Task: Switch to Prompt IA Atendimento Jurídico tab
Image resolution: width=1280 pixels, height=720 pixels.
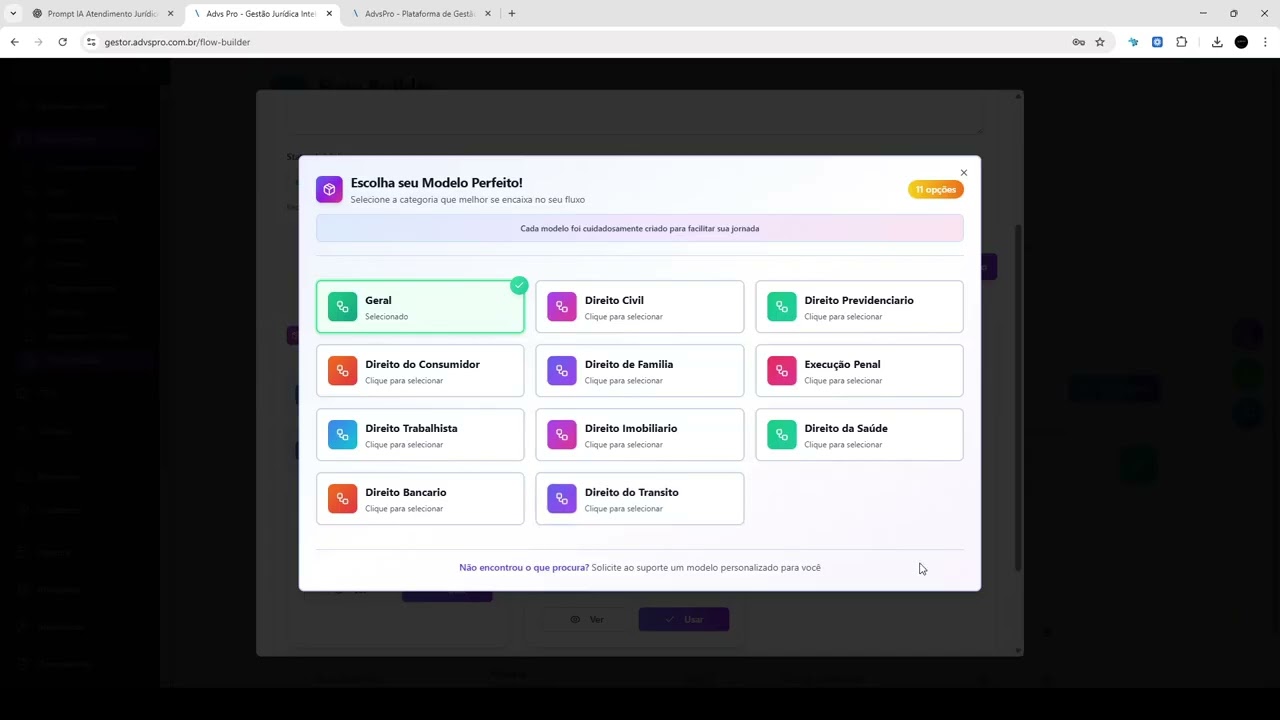Action: coord(103,14)
